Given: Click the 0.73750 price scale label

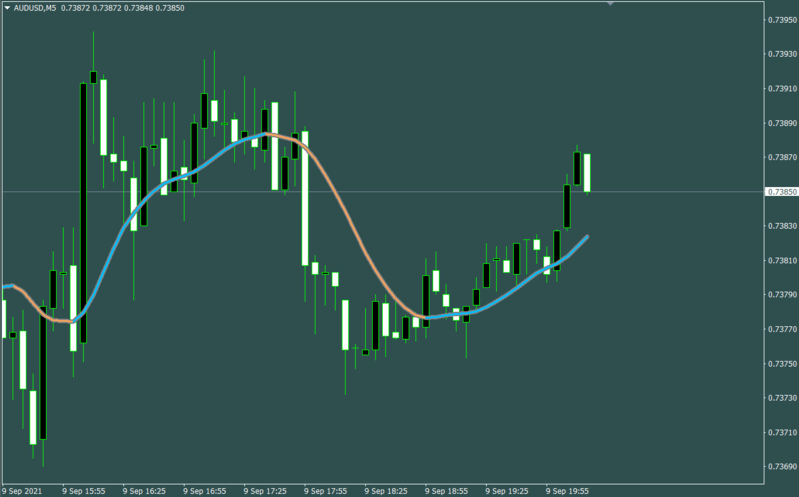Looking at the screenshot, I should [x=782, y=363].
